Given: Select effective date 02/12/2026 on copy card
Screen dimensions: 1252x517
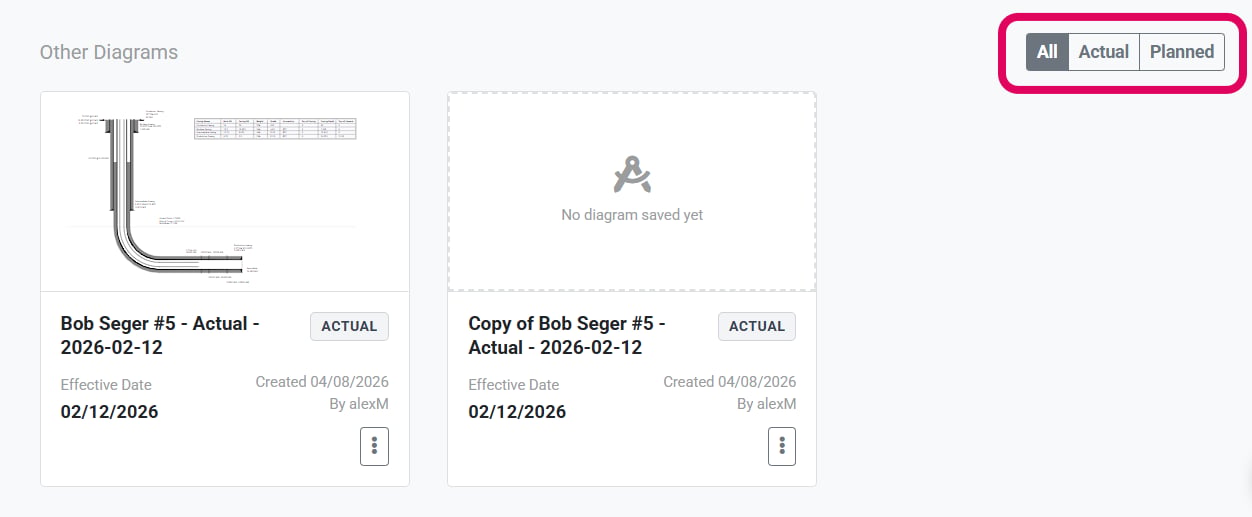Looking at the screenshot, I should (x=517, y=412).
